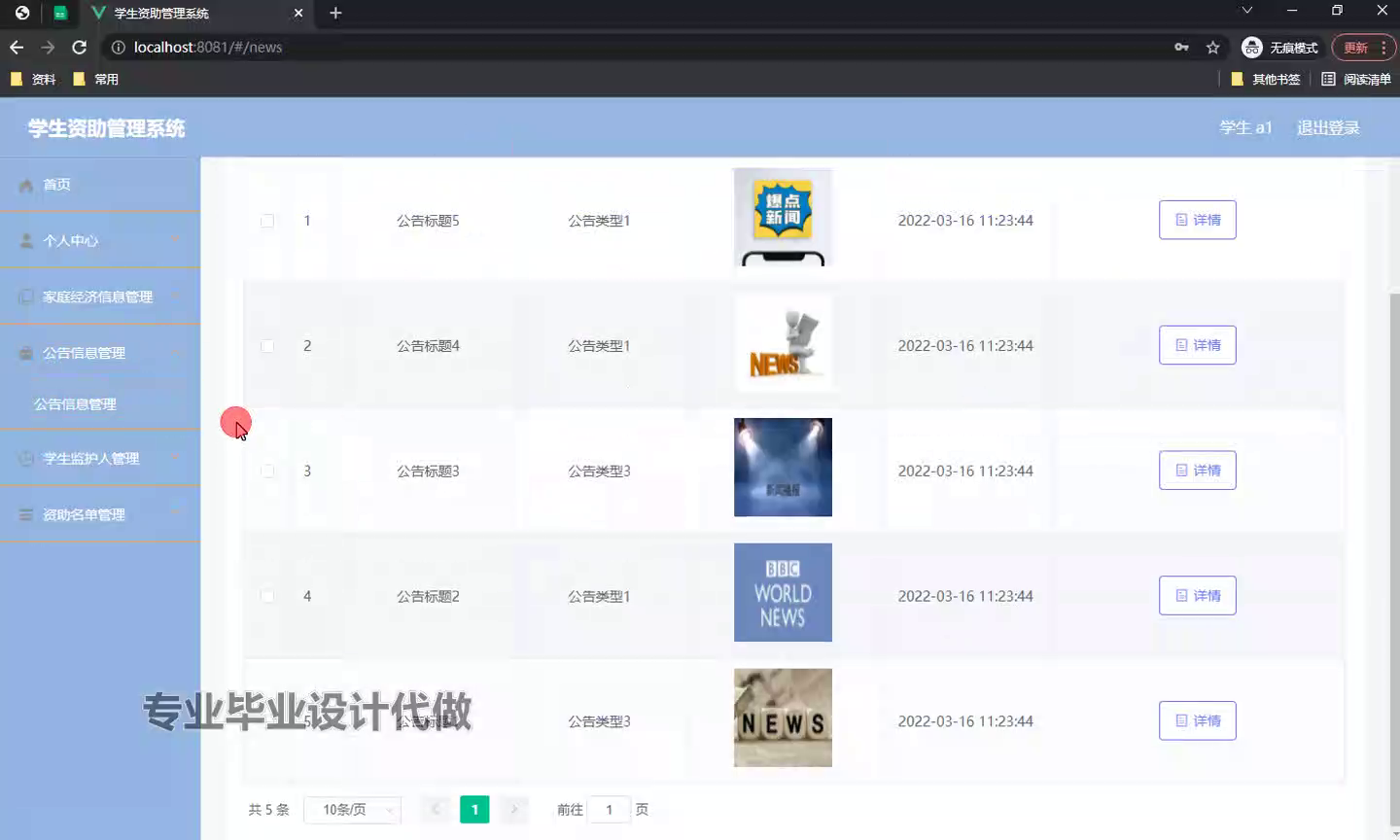Screen dimensions: 1400x840
Task: Click the spotlight stage thumbnail in row 3
Action: point(783,467)
